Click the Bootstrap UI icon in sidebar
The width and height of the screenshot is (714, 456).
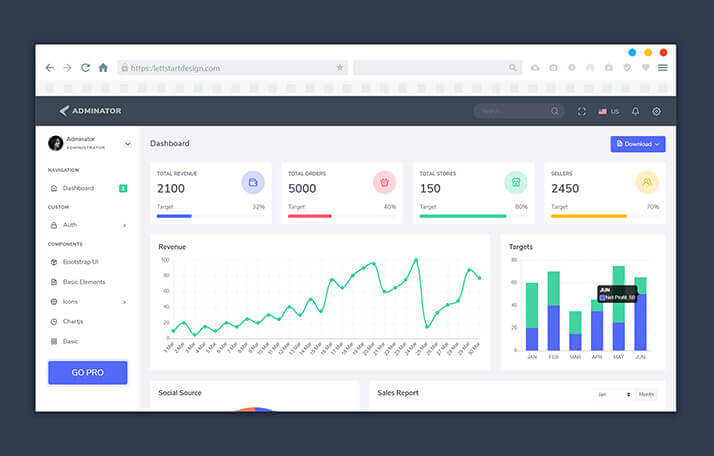[x=54, y=262]
